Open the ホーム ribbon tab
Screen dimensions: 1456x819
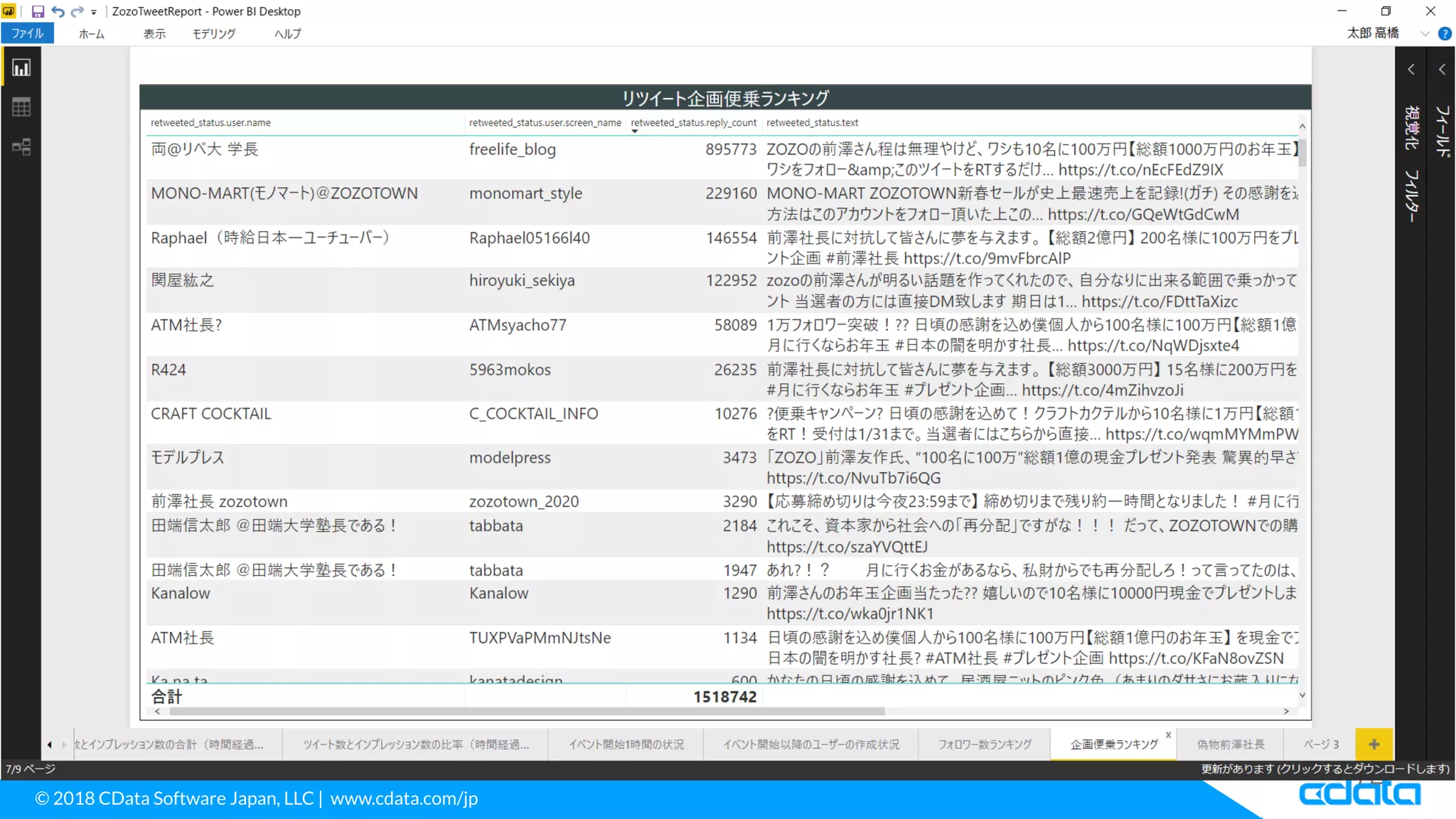pyautogui.click(x=92, y=33)
